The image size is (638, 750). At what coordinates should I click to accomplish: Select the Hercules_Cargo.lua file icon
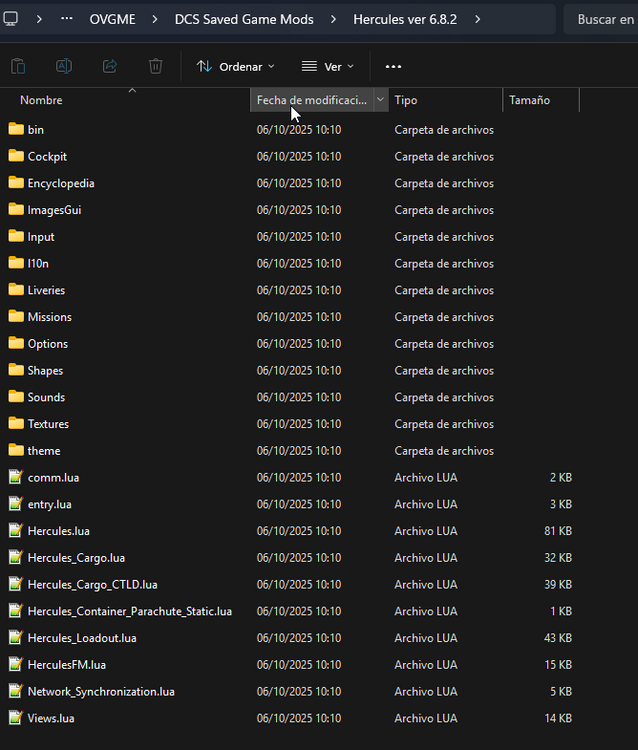(x=16, y=558)
